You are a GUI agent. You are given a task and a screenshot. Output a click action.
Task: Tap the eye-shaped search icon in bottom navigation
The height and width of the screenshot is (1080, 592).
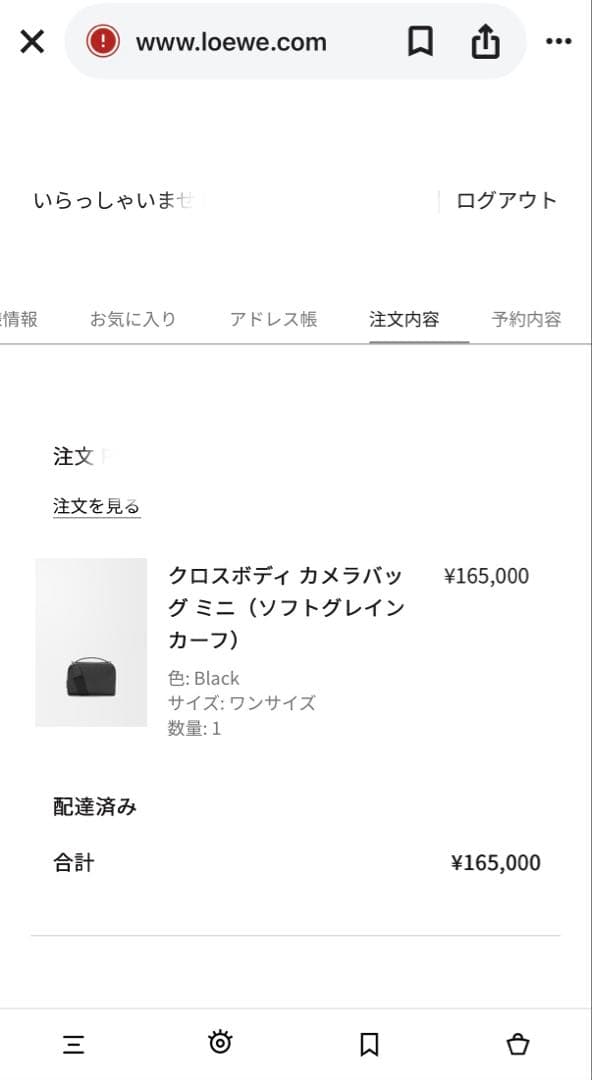[220, 1043]
